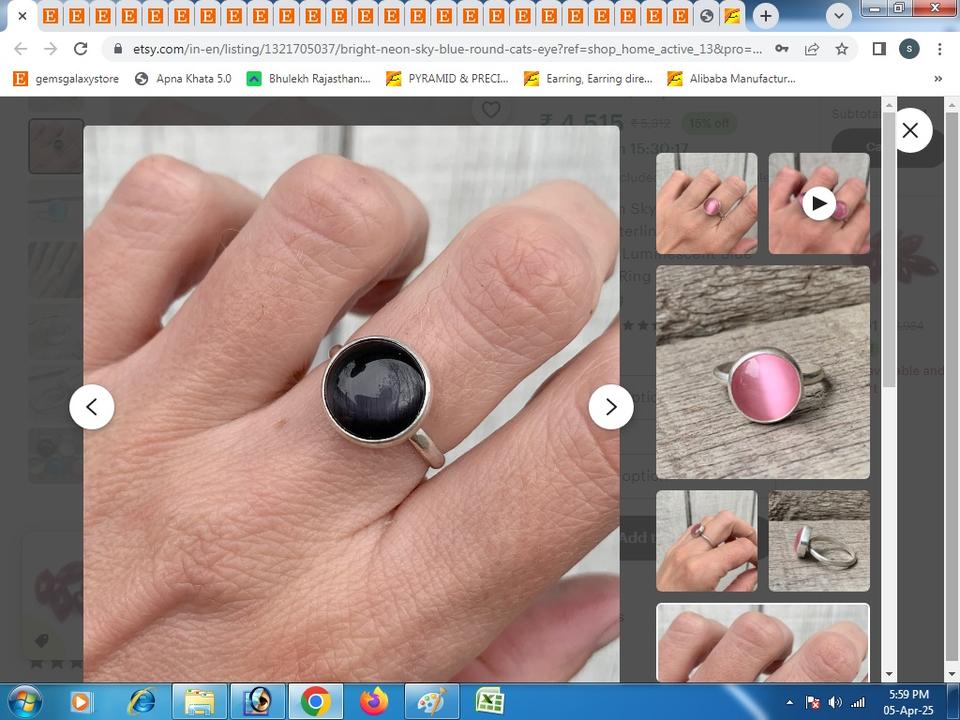The image size is (960, 720).
Task: Open the volume control in system tray
Action: point(835,702)
